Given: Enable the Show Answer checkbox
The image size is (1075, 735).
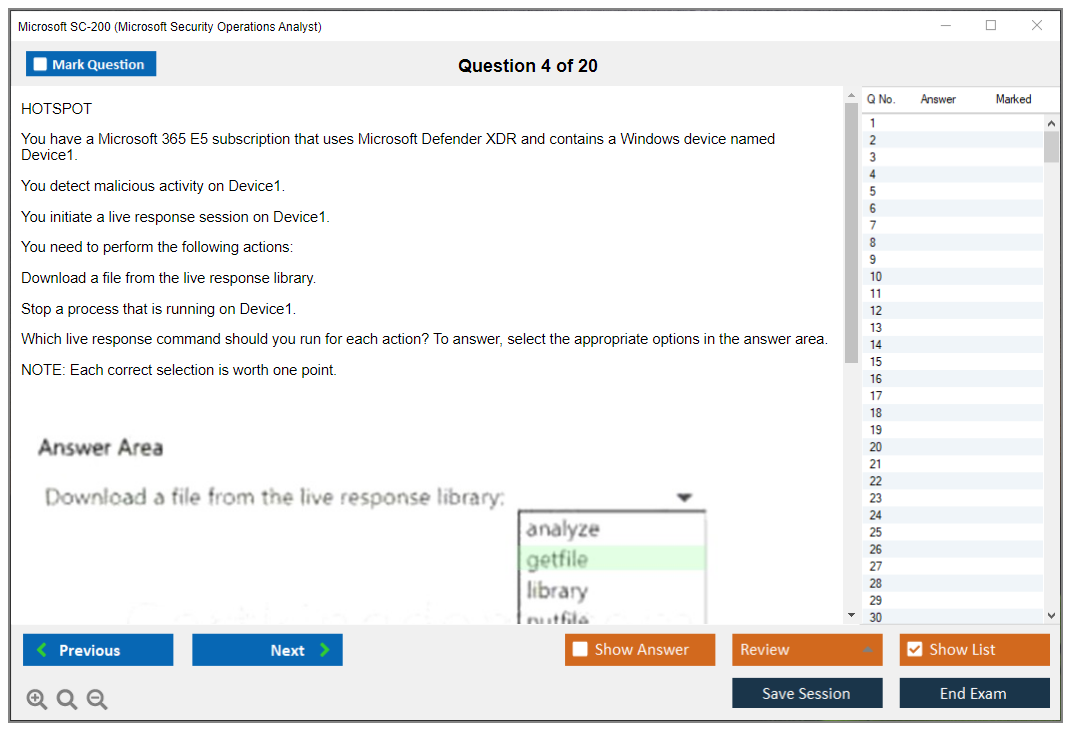Looking at the screenshot, I should [580, 649].
